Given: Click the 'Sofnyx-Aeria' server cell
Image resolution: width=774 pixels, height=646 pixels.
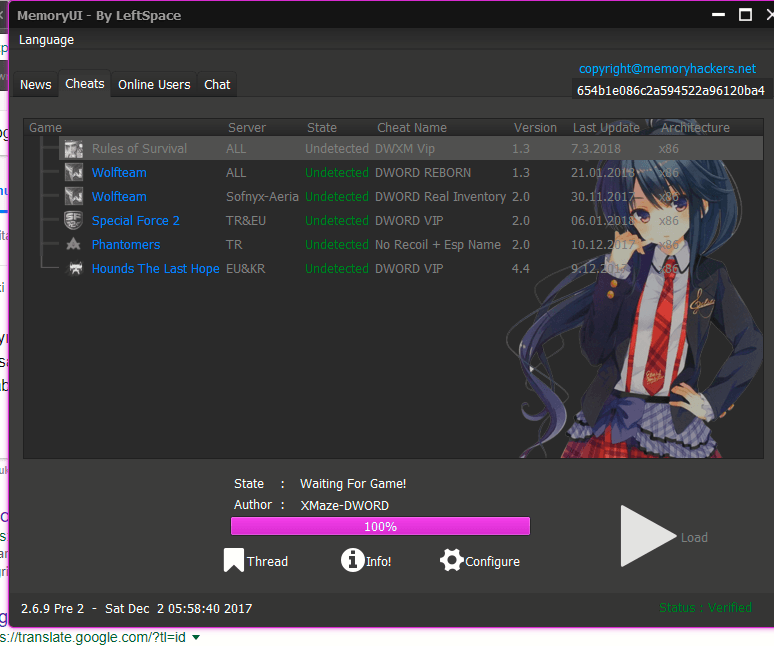Looking at the screenshot, I should click(x=262, y=197).
